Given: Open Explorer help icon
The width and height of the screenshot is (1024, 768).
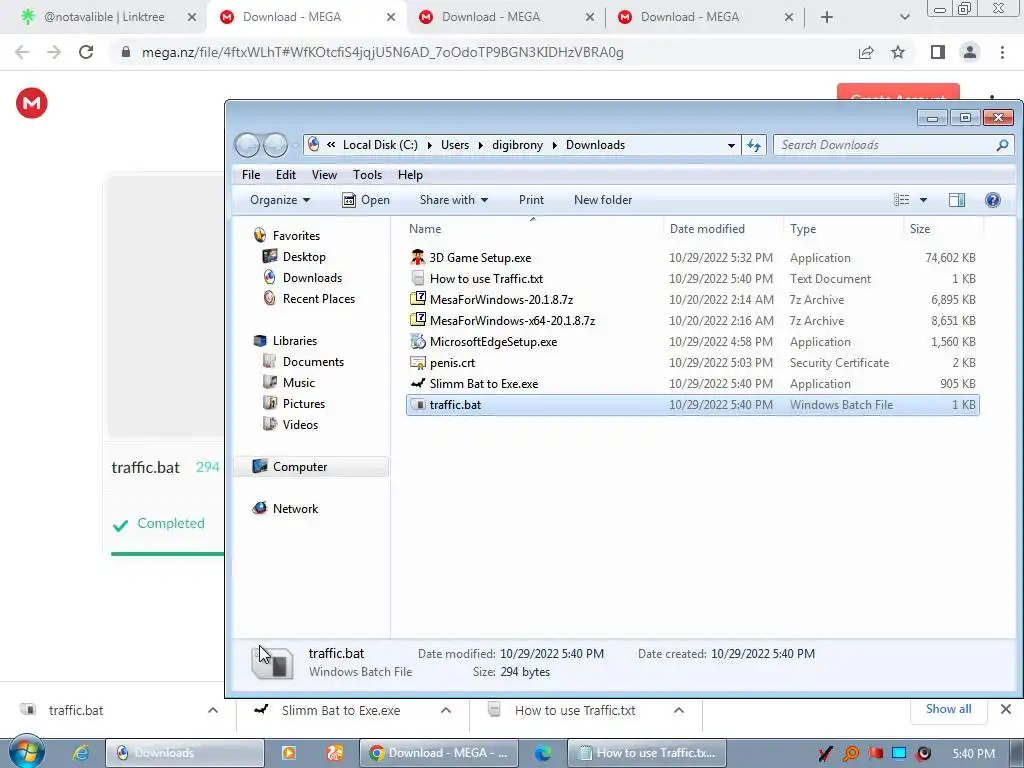Looking at the screenshot, I should coord(993,200).
